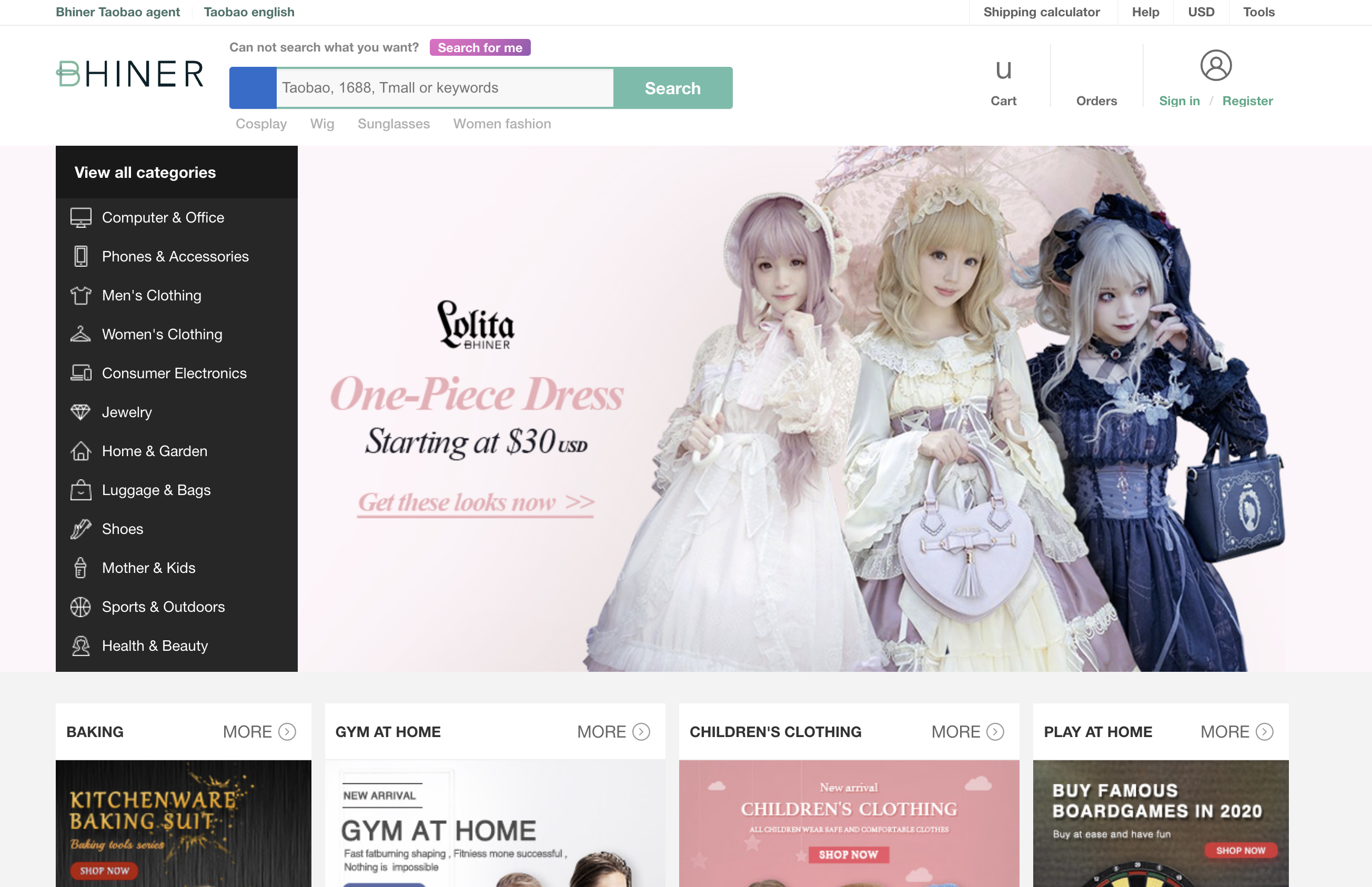Click the arrow circle beside Play at Home MORE

coord(1264,732)
